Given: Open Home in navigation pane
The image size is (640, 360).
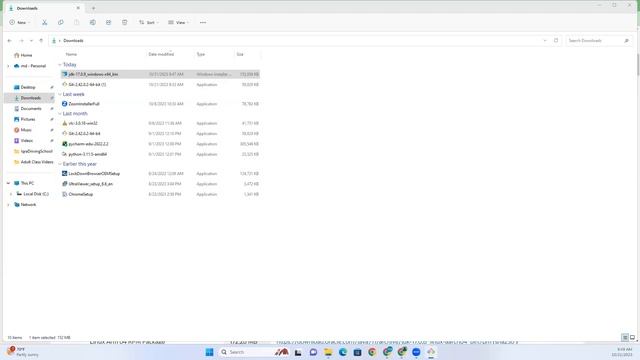Looking at the screenshot, I should [27, 55].
